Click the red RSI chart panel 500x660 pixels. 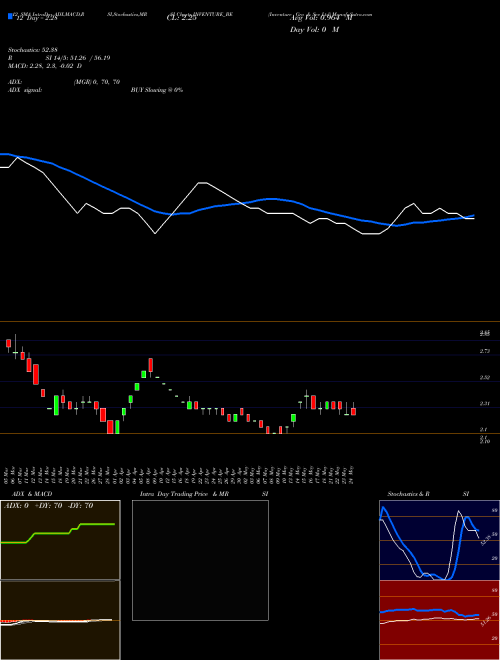click(x=439, y=620)
